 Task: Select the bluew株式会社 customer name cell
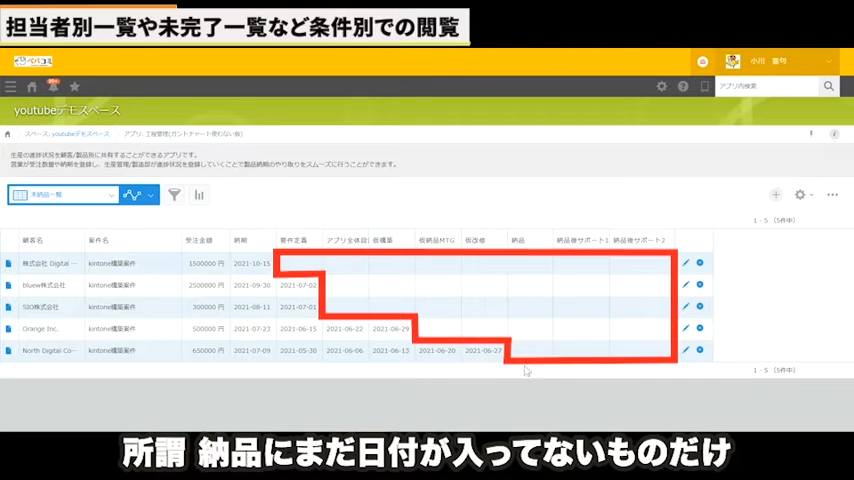pyautogui.click(x=52, y=285)
